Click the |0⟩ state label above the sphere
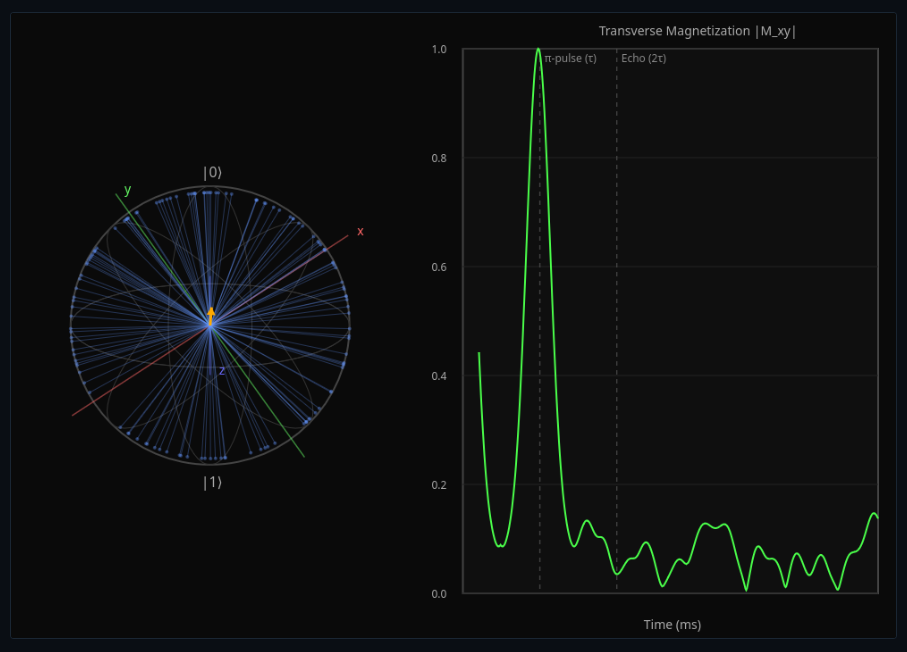907x652 pixels. click(210, 171)
